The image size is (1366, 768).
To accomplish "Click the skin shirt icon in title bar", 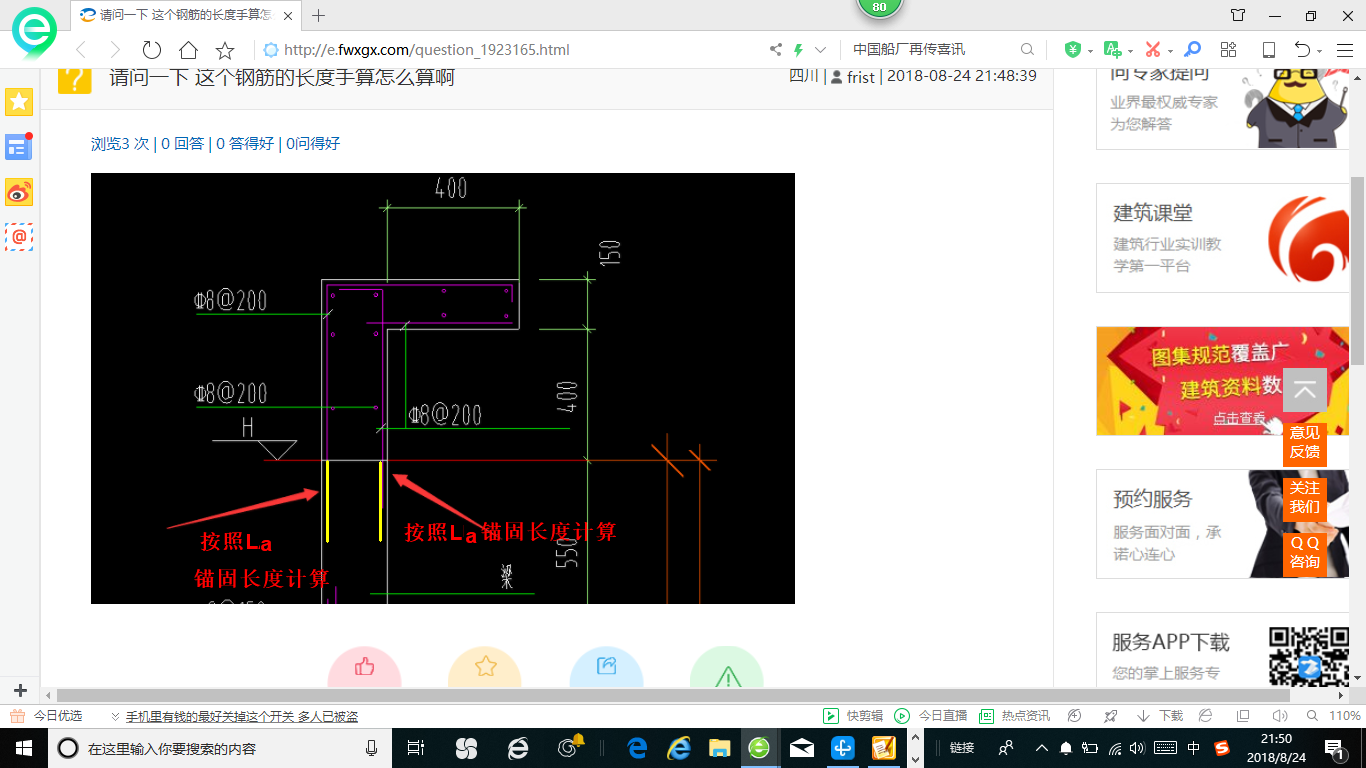I will coord(1238,15).
